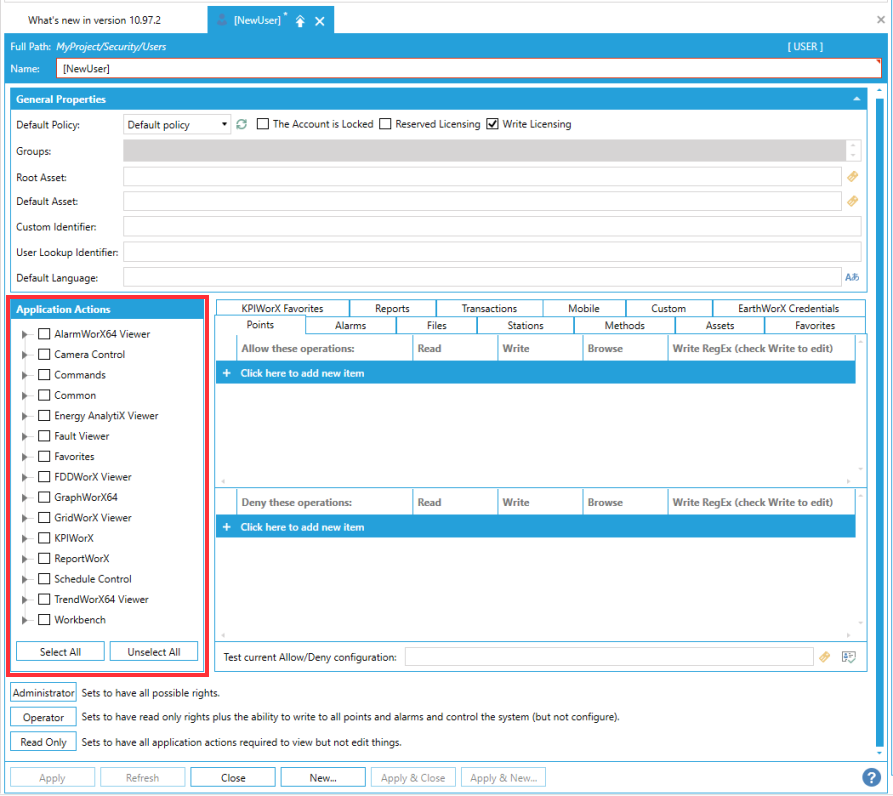Screen dimensions: 893x796
Task: Check the Commands checkbox
Action: [x=44, y=375]
